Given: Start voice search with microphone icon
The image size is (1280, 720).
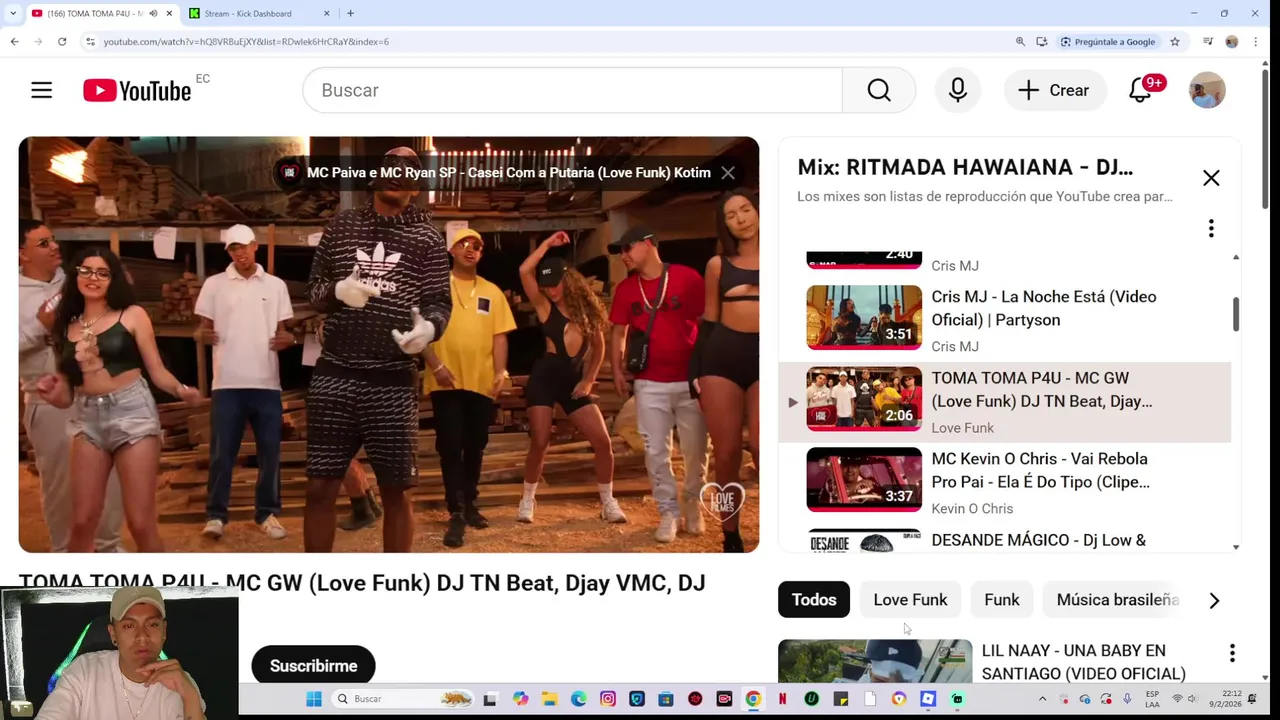Looking at the screenshot, I should click(958, 90).
